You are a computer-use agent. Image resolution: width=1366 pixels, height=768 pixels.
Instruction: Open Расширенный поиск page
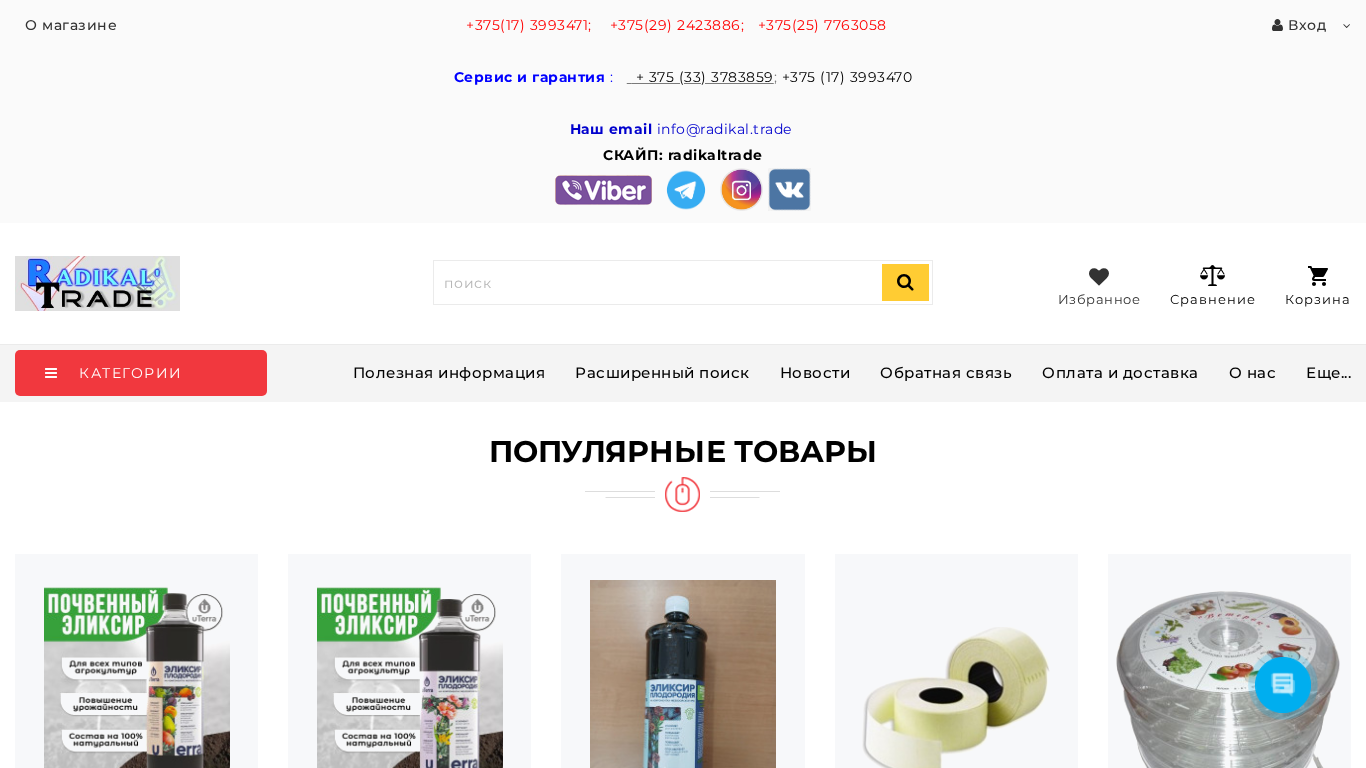coord(662,373)
